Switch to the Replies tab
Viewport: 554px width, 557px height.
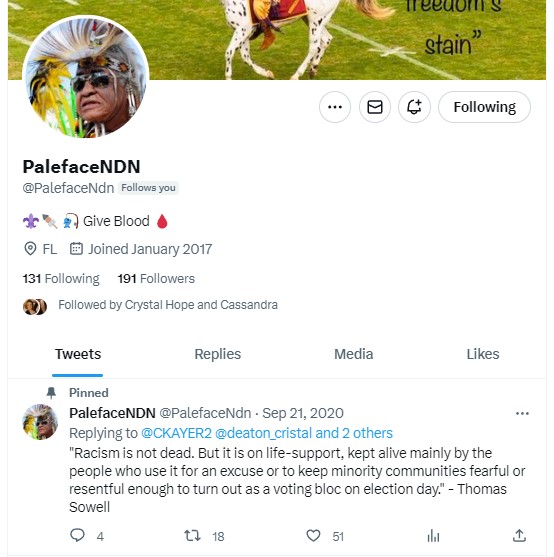pyautogui.click(x=217, y=354)
